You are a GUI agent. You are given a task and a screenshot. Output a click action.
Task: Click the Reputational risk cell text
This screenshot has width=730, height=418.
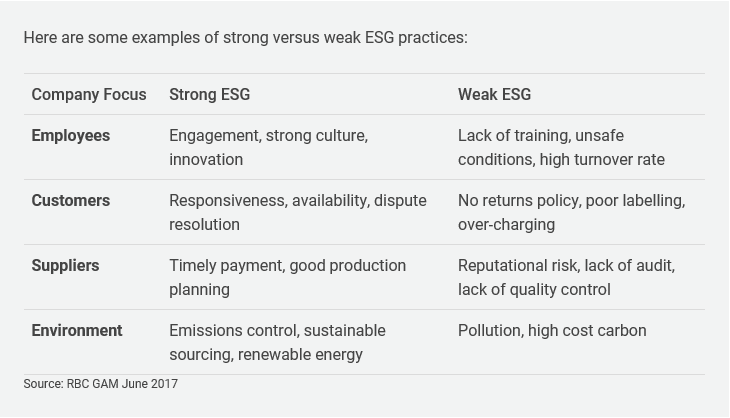(566, 266)
